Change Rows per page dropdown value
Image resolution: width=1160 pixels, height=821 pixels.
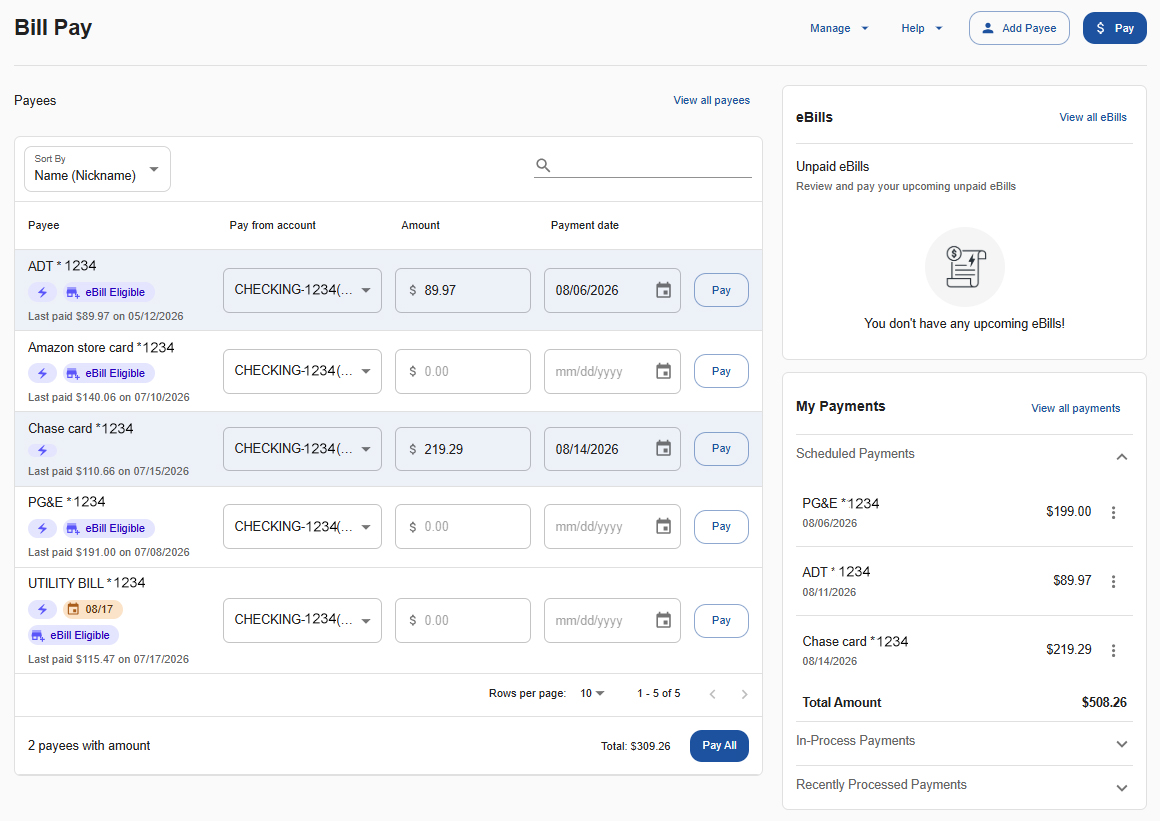point(593,694)
